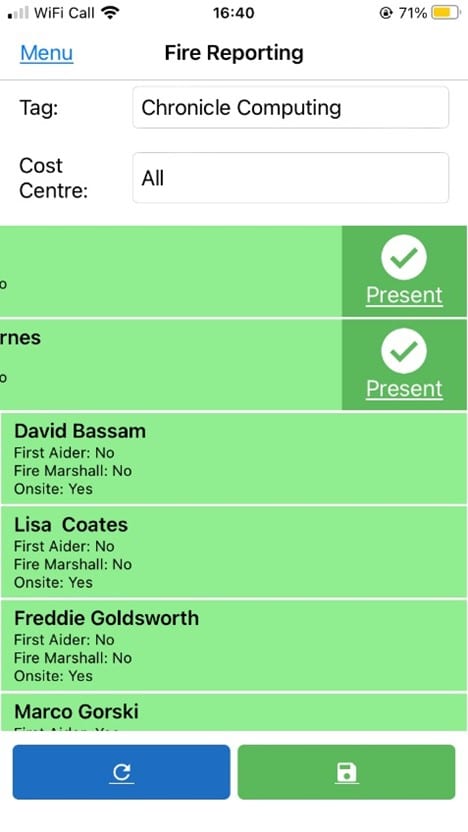Tap the rotation lock icon near 71%
The image size is (468, 832).
point(386,13)
